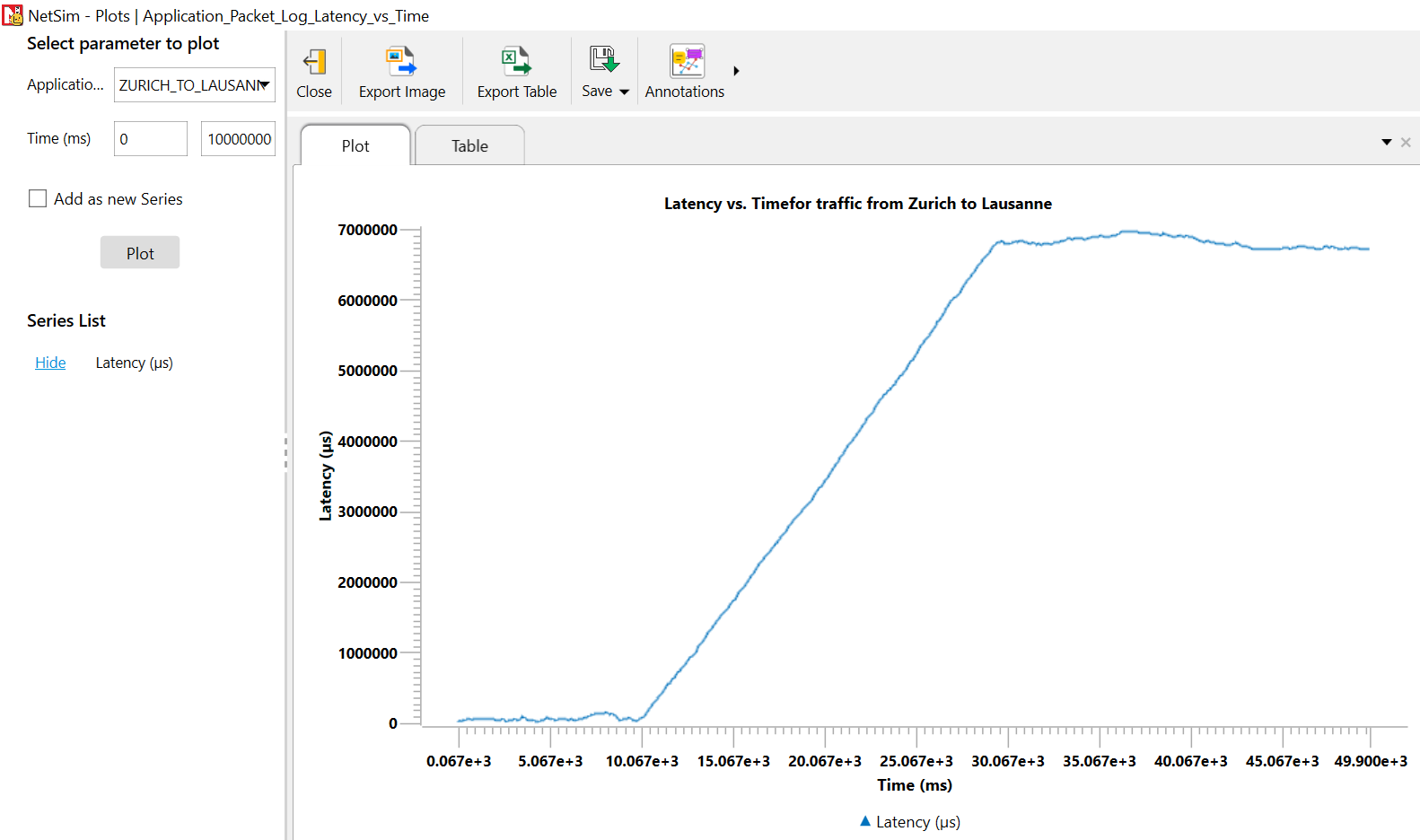The width and height of the screenshot is (1420, 840).
Task: Click the chart title Latency vs. Time text
Action: click(857, 204)
